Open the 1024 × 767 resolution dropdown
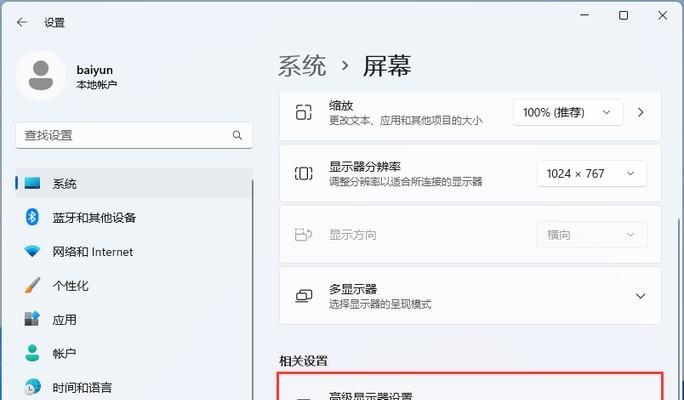684x400 pixels. tap(591, 173)
